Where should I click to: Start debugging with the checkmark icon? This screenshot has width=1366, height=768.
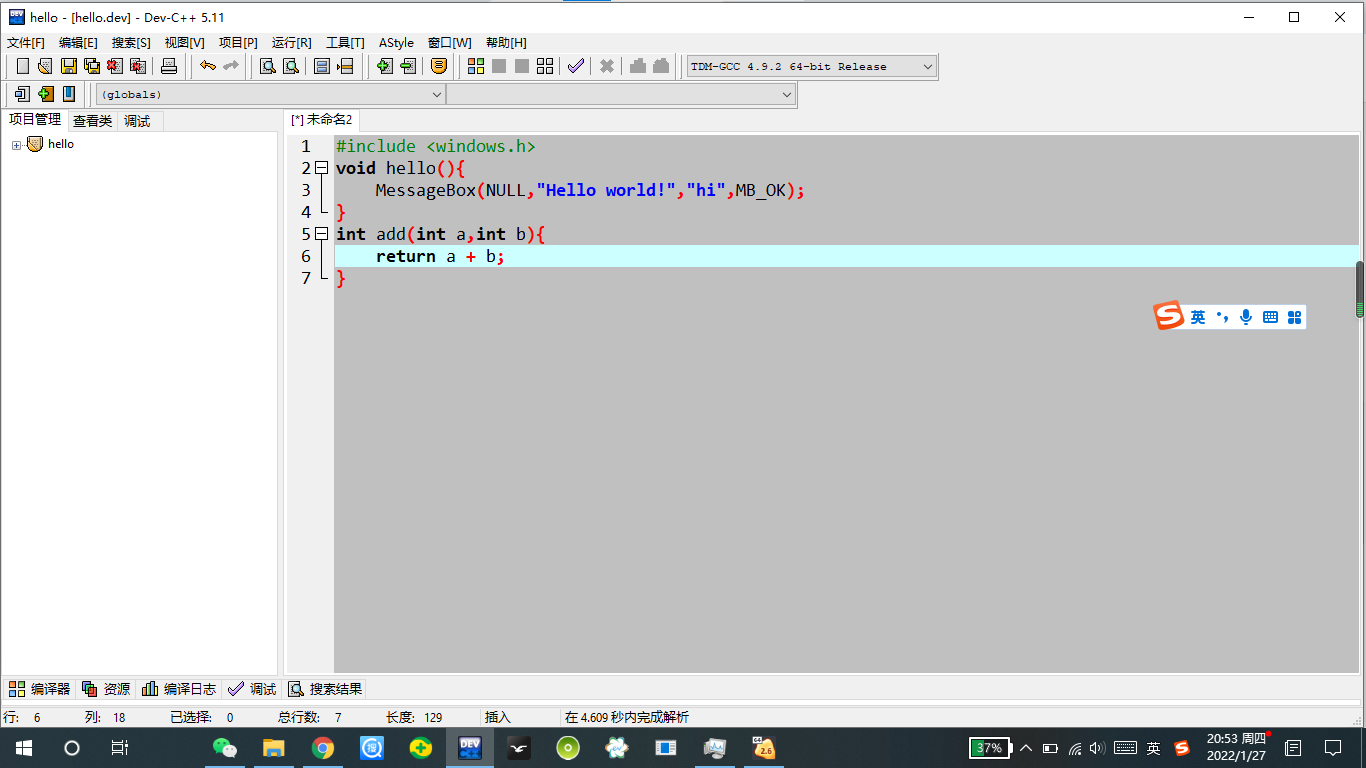[575, 66]
